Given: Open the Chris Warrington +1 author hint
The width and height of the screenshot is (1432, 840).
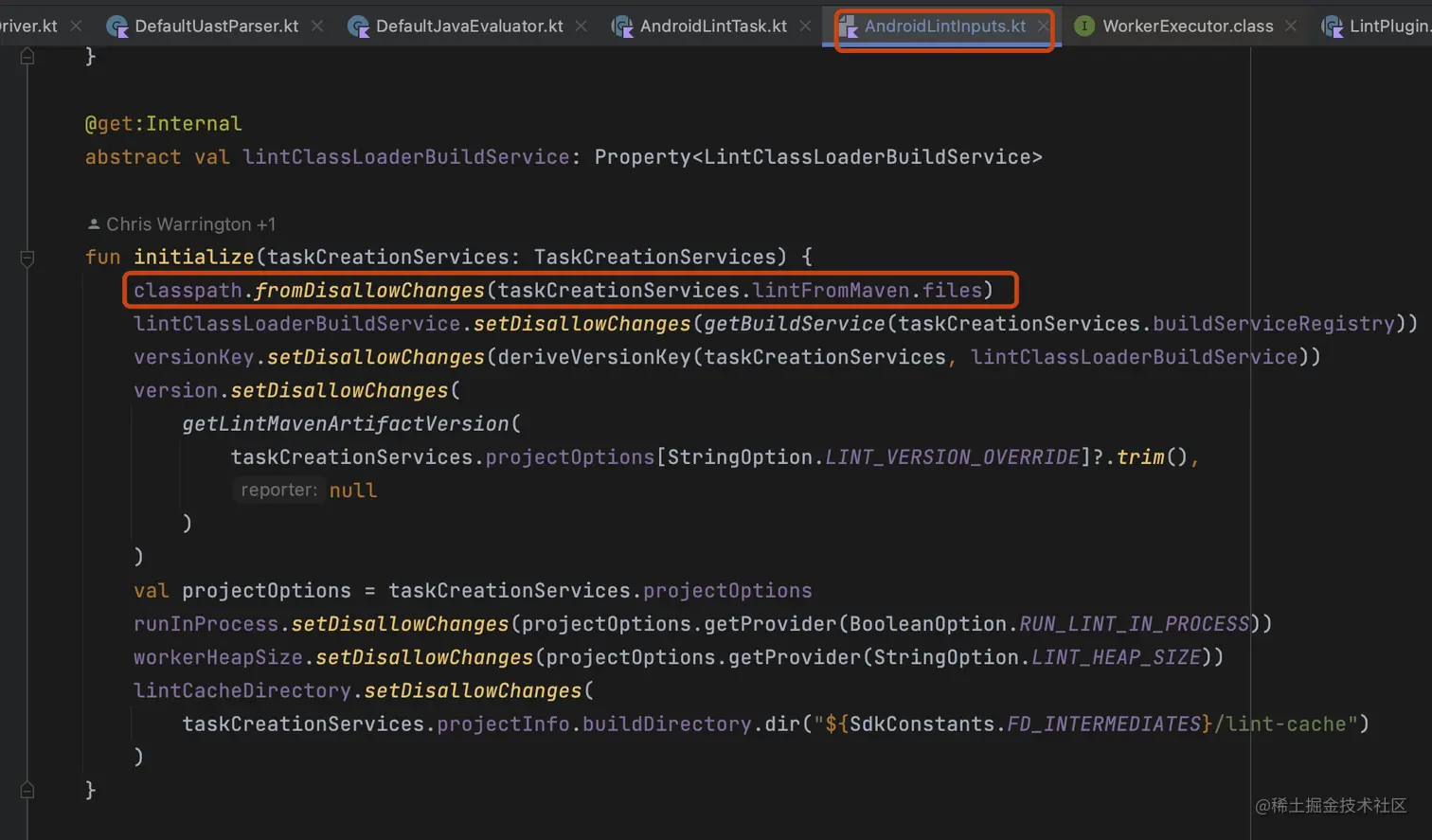Looking at the screenshot, I should click(181, 224).
